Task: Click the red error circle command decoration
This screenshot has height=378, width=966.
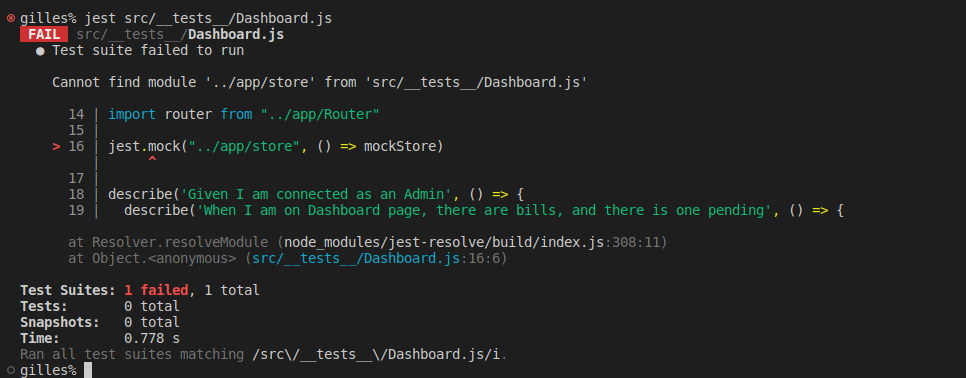Action: coord(10,18)
